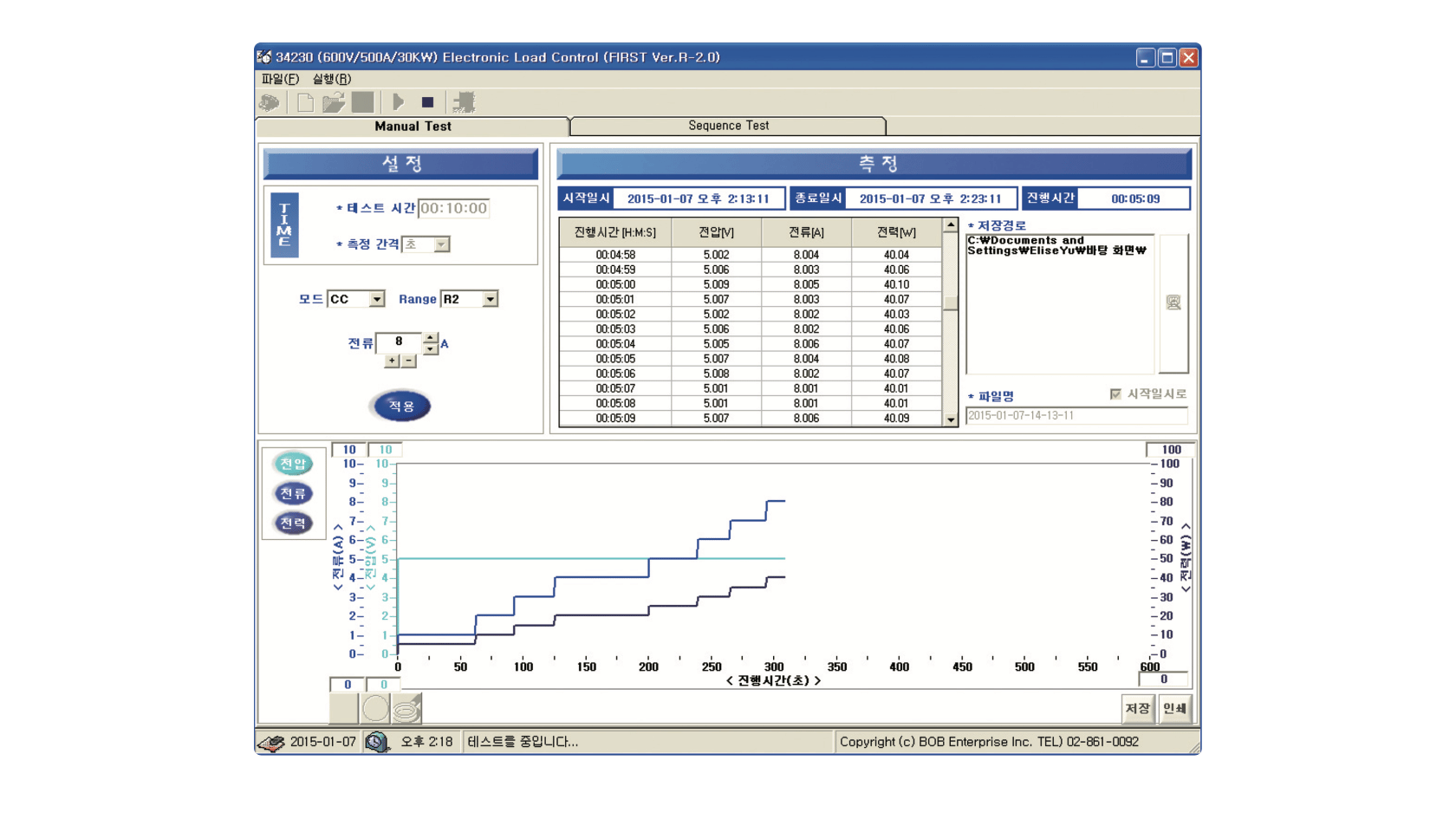Open the Range R2 dropdown

point(491,299)
